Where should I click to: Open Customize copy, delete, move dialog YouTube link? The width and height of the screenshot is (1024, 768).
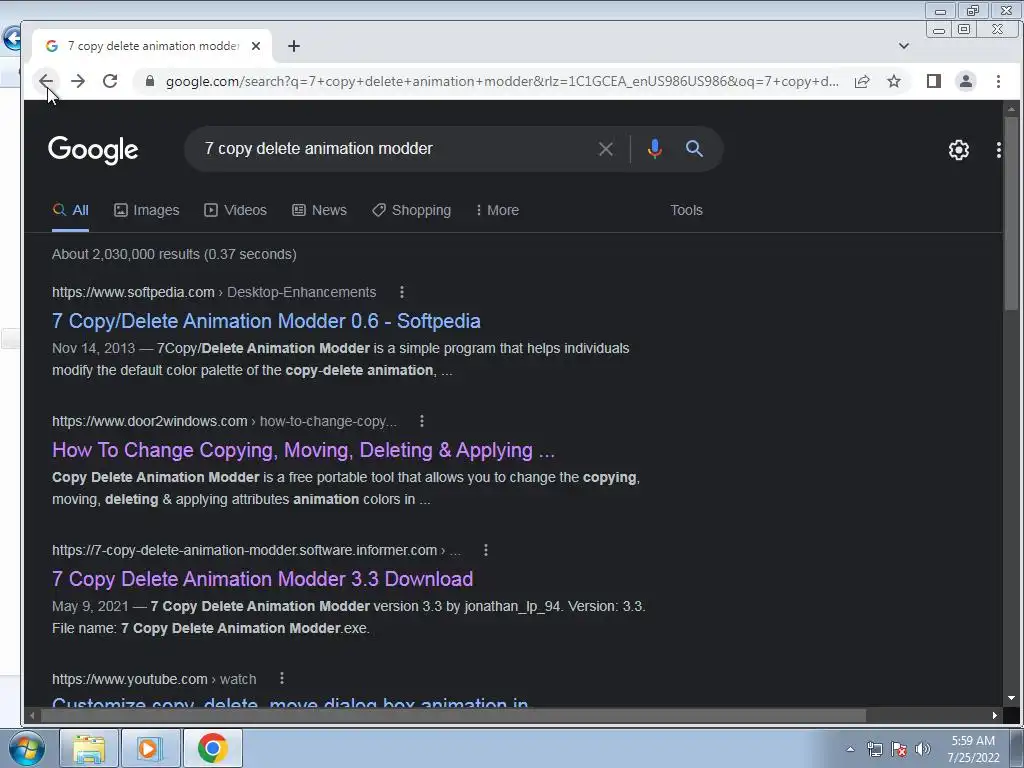(290, 701)
